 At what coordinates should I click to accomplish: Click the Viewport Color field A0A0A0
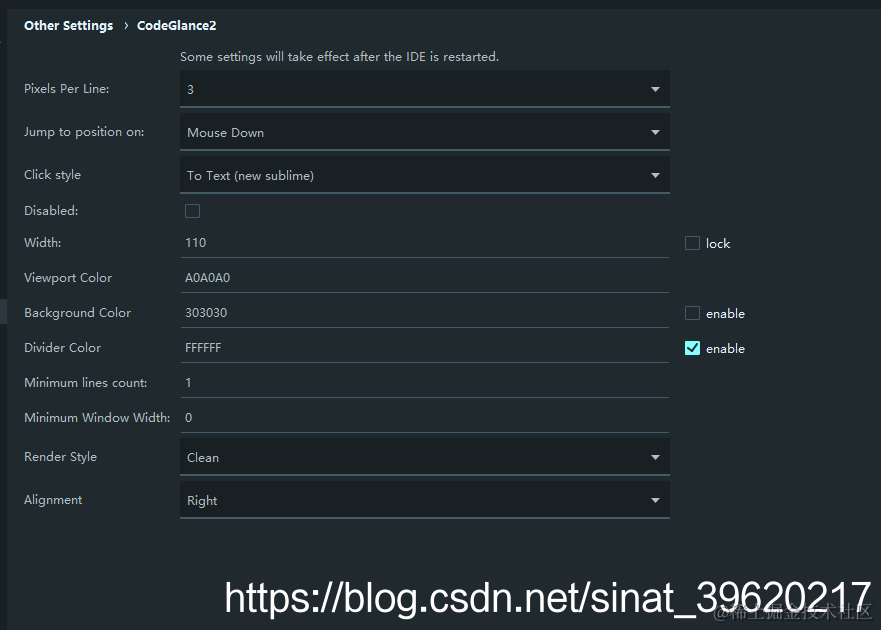(x=425, y=278)
